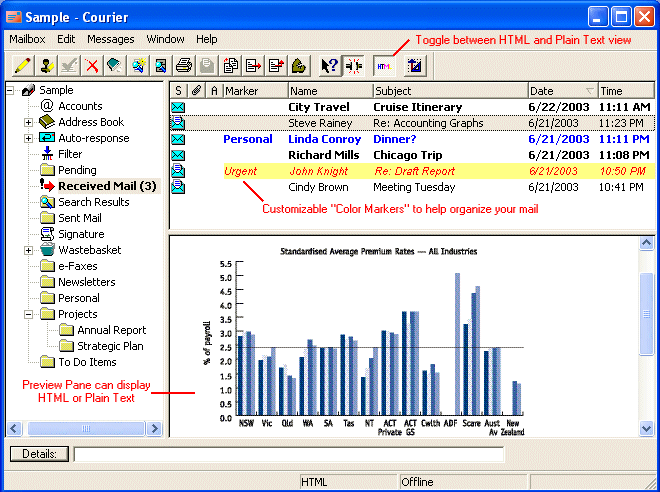Open the Address Book folder

[x=91, y=122]
